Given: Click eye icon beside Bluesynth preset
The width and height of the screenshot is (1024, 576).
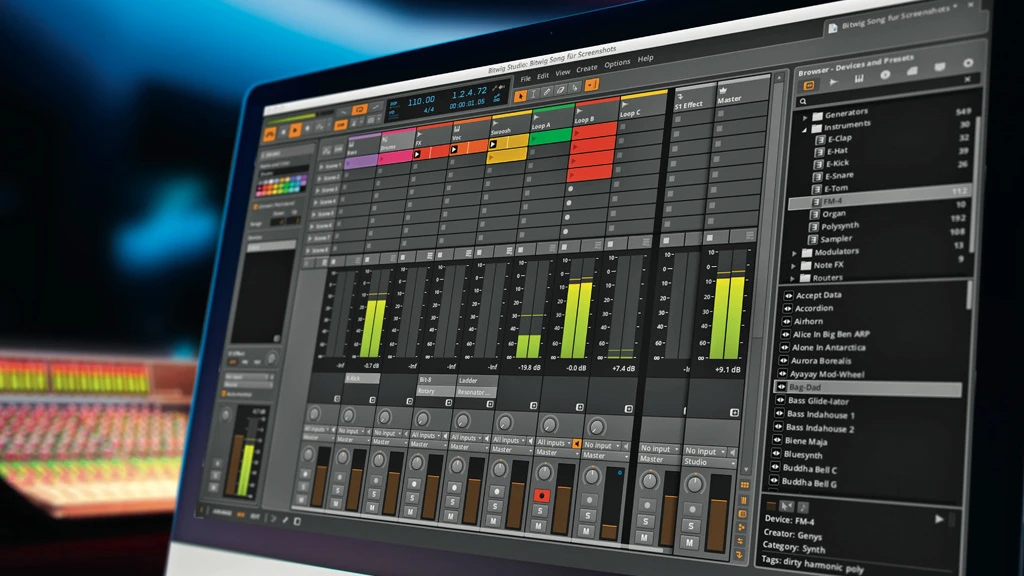Looking at the screenshot, I should [776, 455].
